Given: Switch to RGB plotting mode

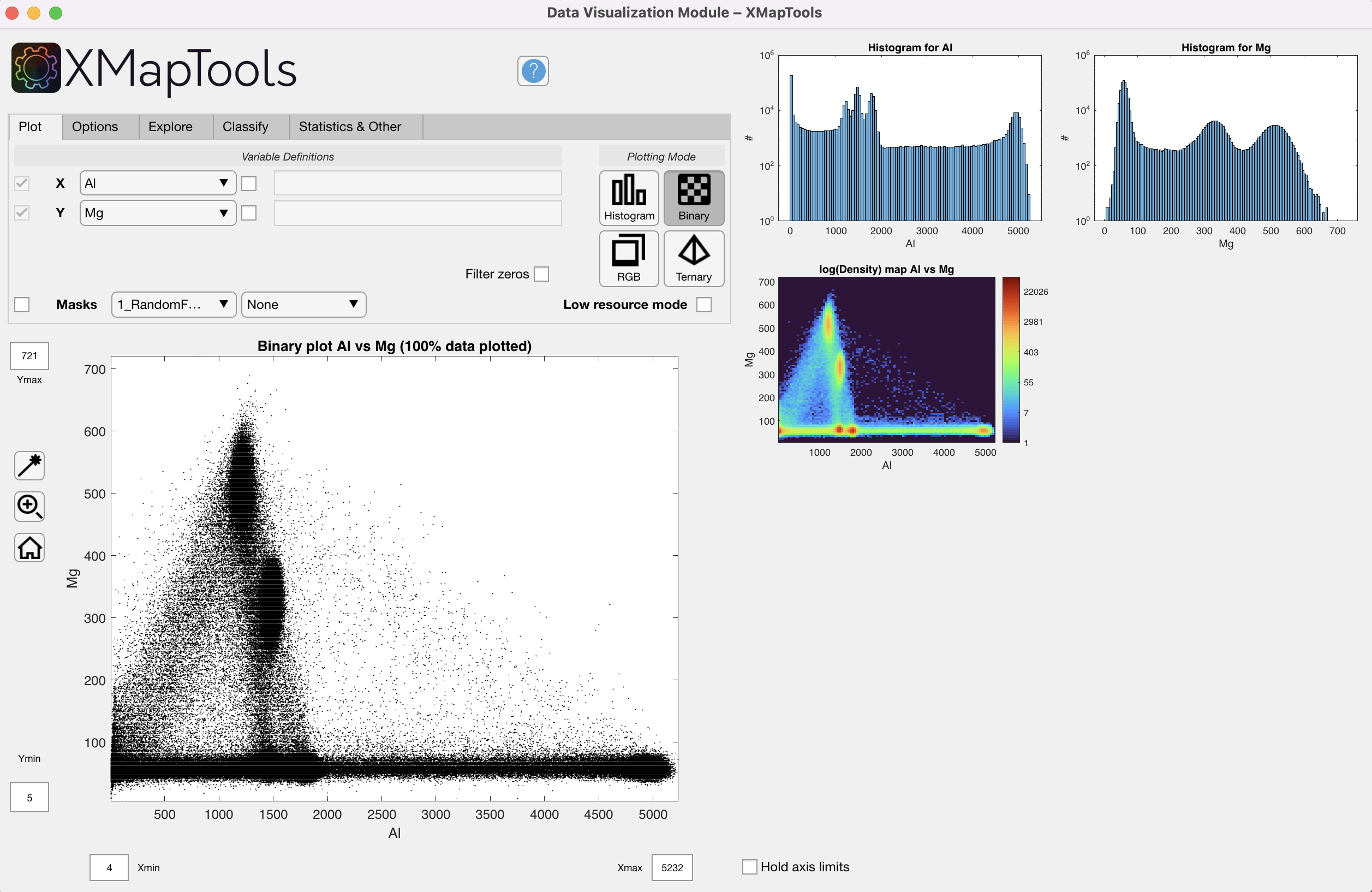Looking at the screenshot, I should coord(628,258).
